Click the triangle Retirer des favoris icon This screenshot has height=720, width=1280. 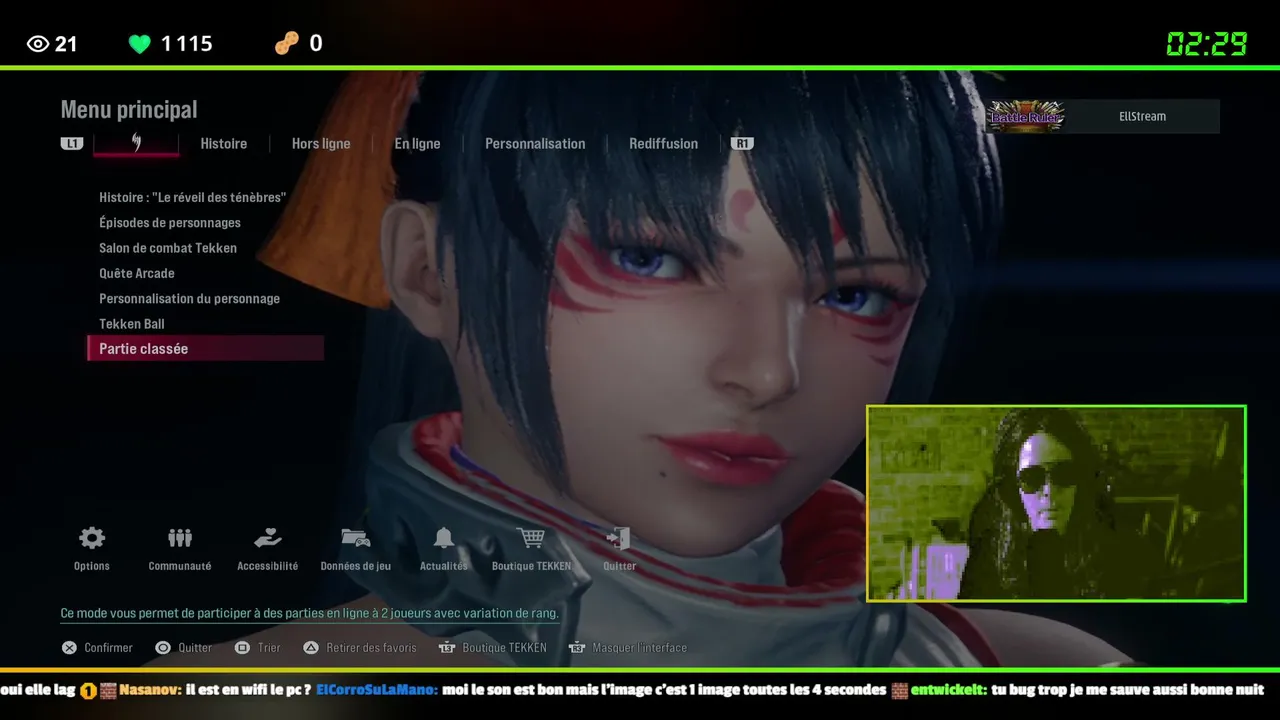point(311,648)
